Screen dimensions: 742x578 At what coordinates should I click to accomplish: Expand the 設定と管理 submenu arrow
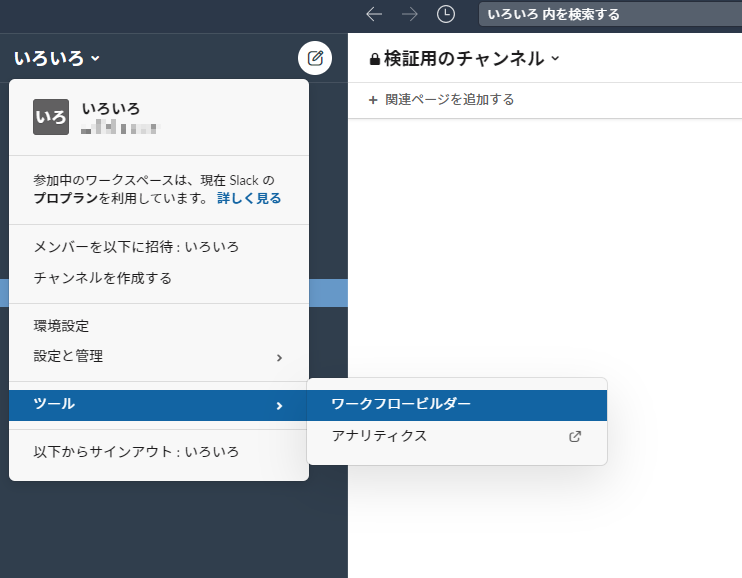pyautogui.click(x=279, y=358)
